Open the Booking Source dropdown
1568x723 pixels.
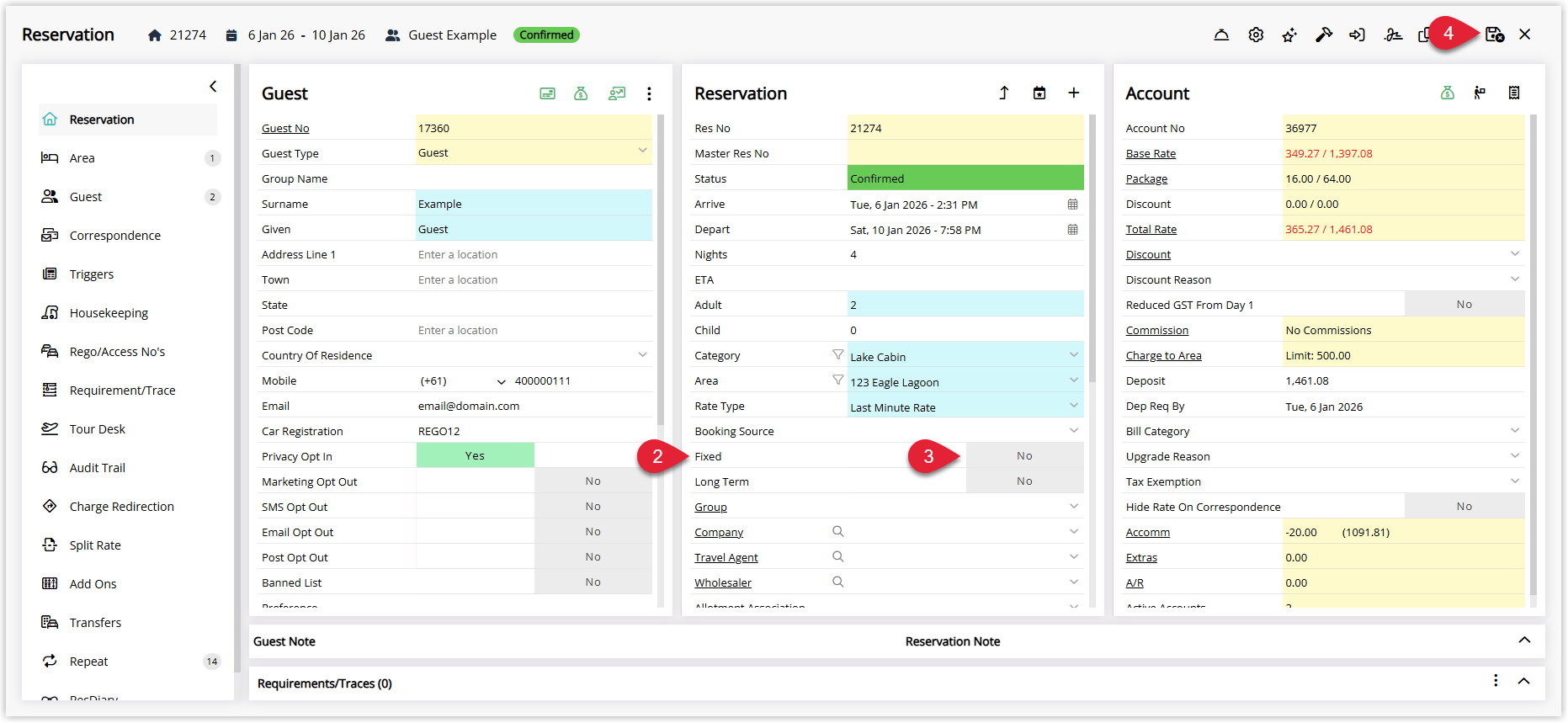[1074, 431]
